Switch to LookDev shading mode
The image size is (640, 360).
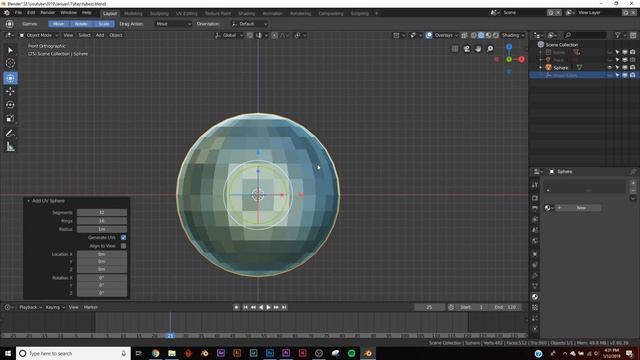tap(488, 36)
